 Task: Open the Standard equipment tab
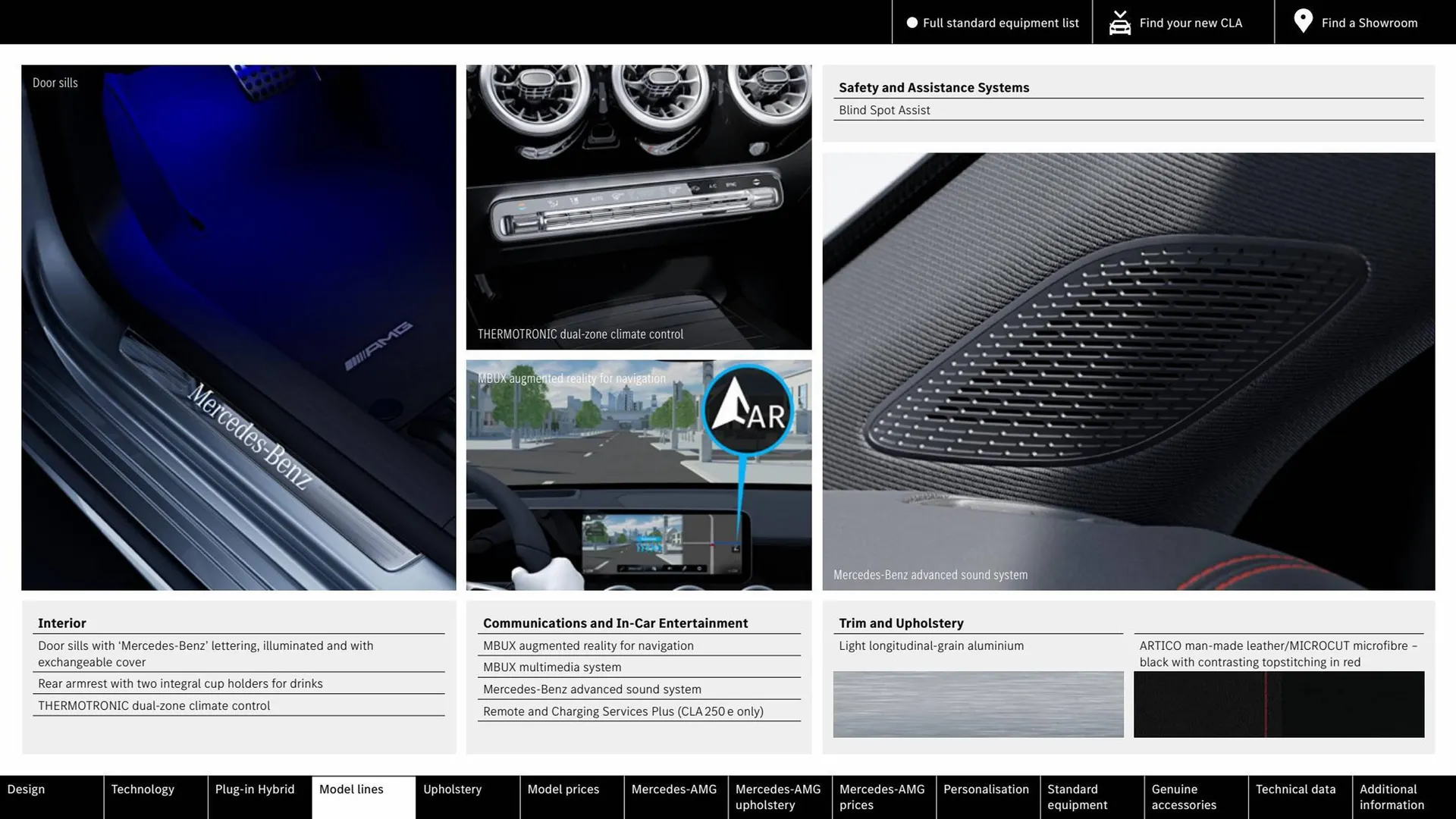click(1077, 796)
